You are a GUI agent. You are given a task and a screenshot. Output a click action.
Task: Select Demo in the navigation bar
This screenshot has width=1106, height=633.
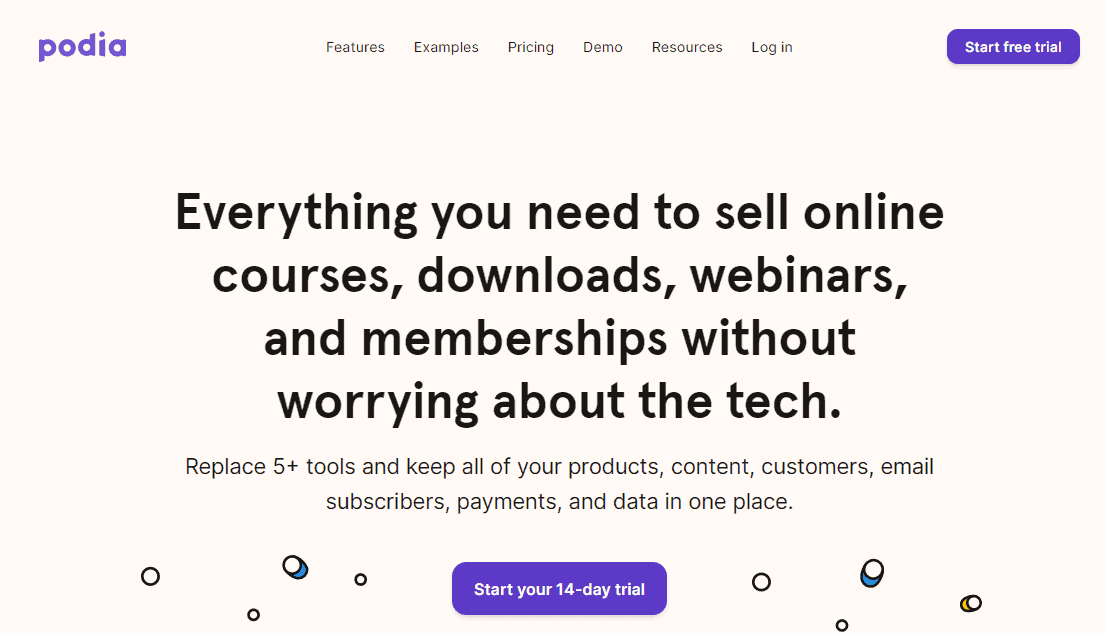(603, 47)
